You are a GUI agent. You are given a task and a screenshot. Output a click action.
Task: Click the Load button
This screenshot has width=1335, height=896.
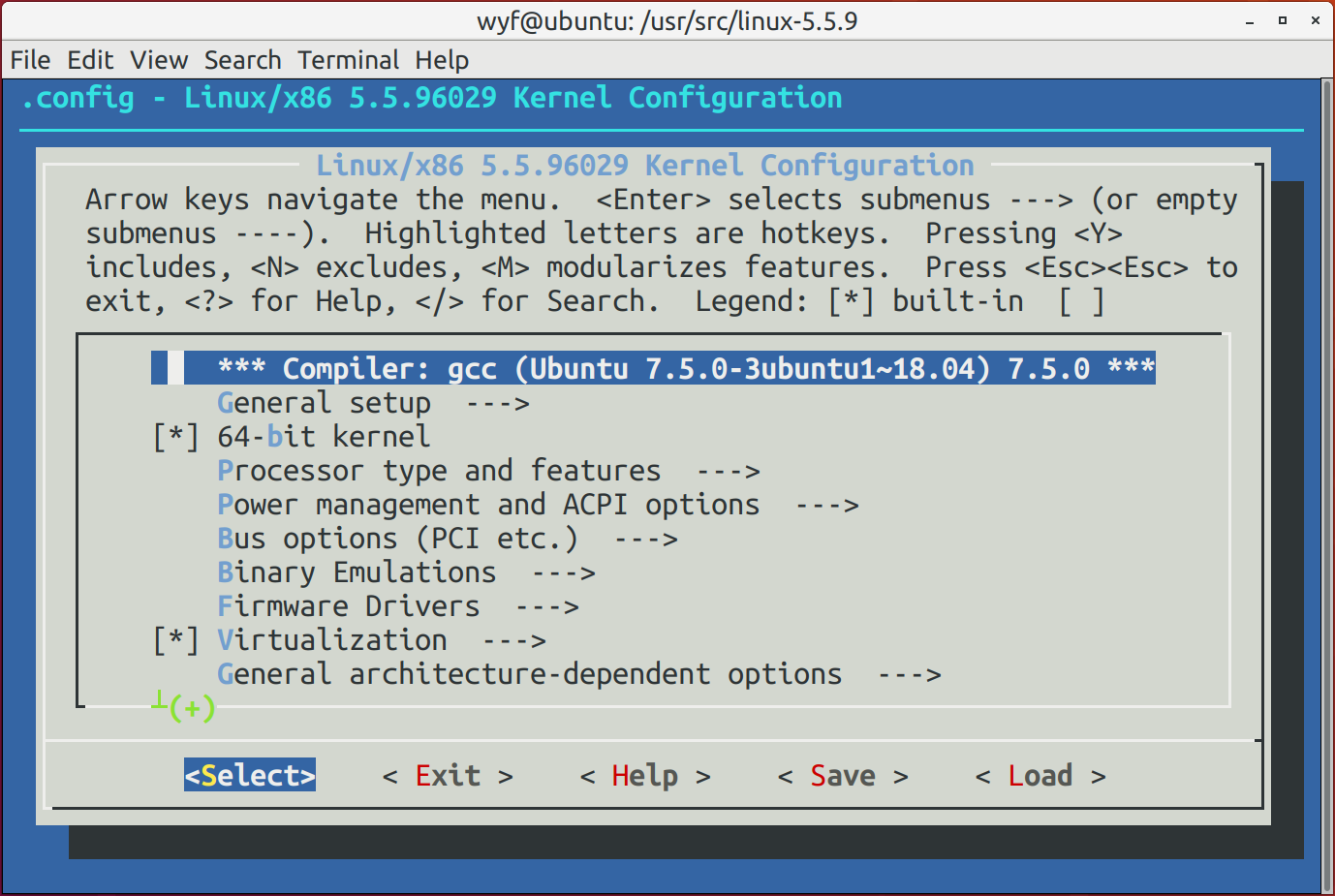1040,776
